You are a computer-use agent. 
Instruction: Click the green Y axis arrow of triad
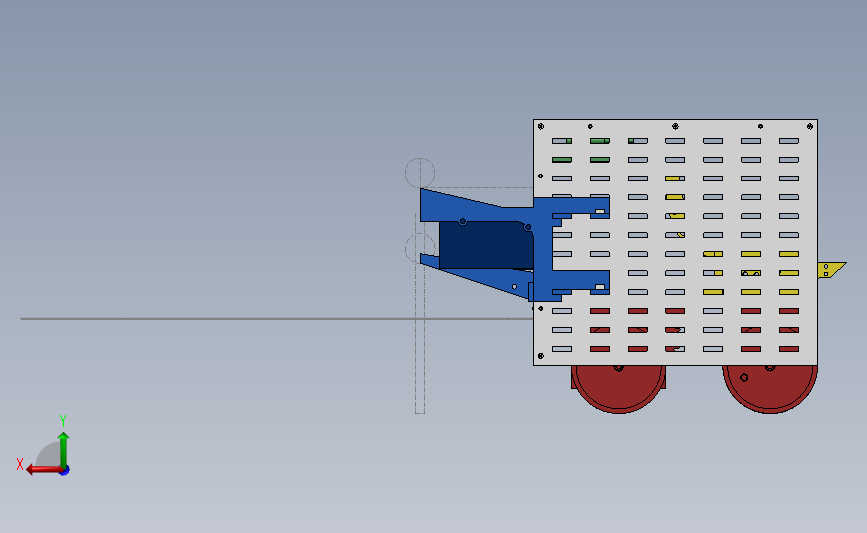(64, 449)
